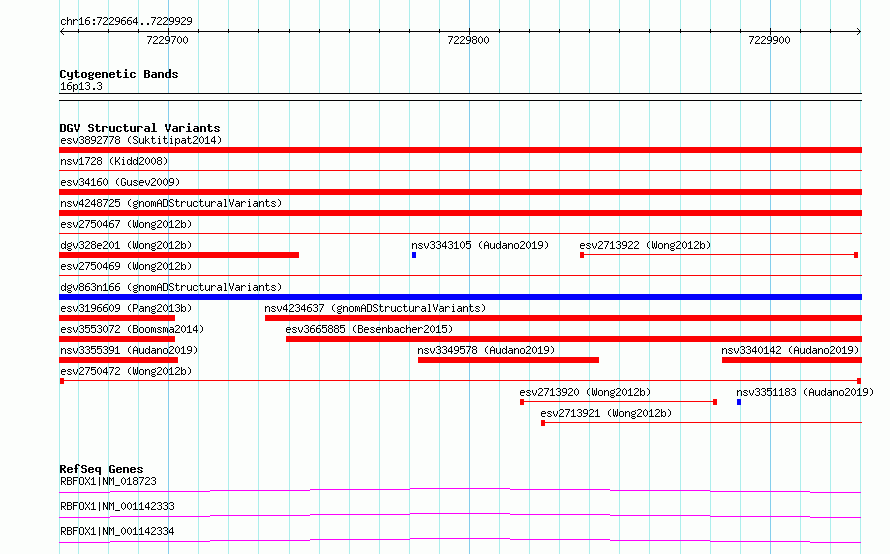890x554 pixels.
Task: Click the RBFOX1|NM_018723 transcript label
Action: 108,481
